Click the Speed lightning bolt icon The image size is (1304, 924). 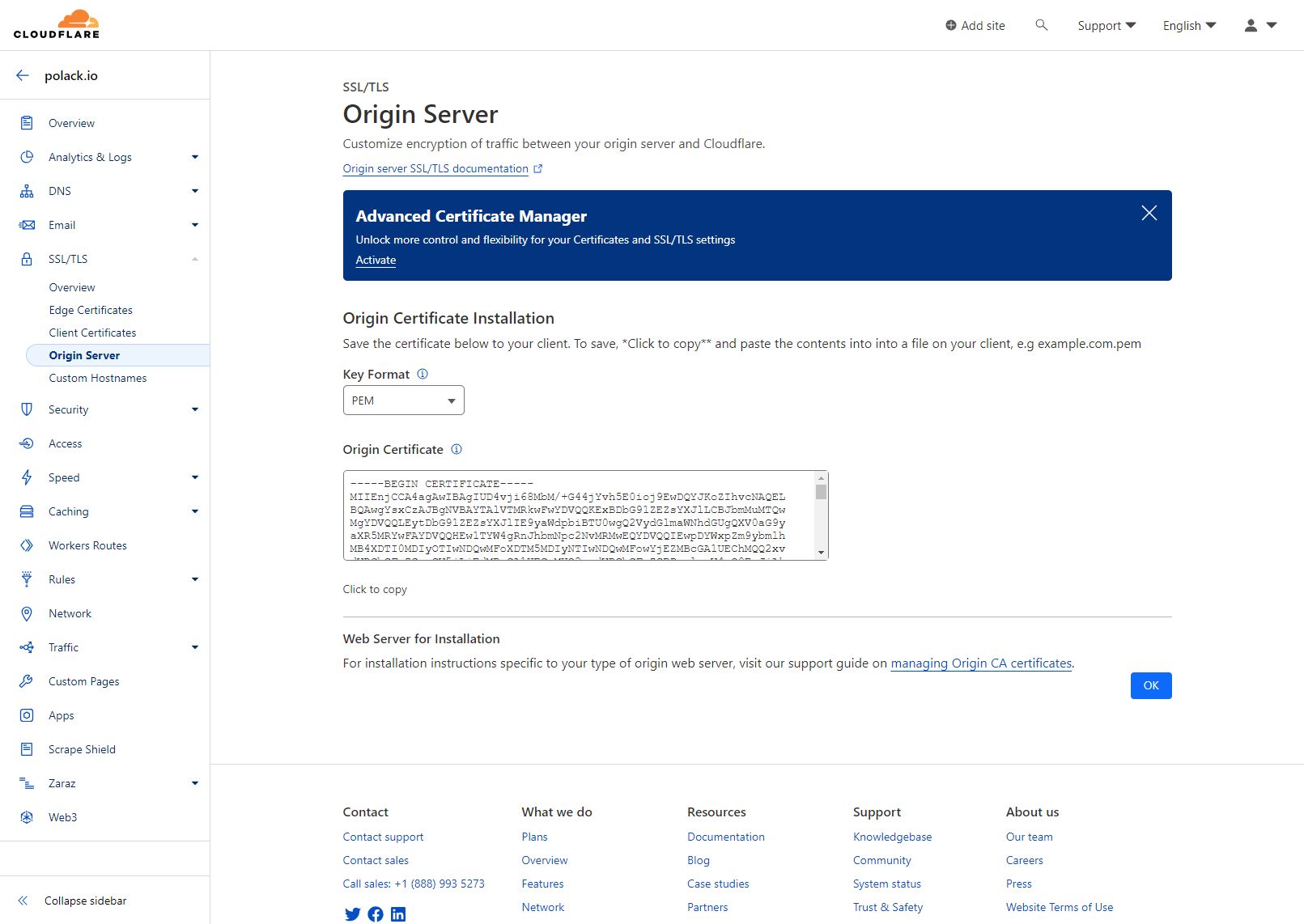tap(27, 477)
